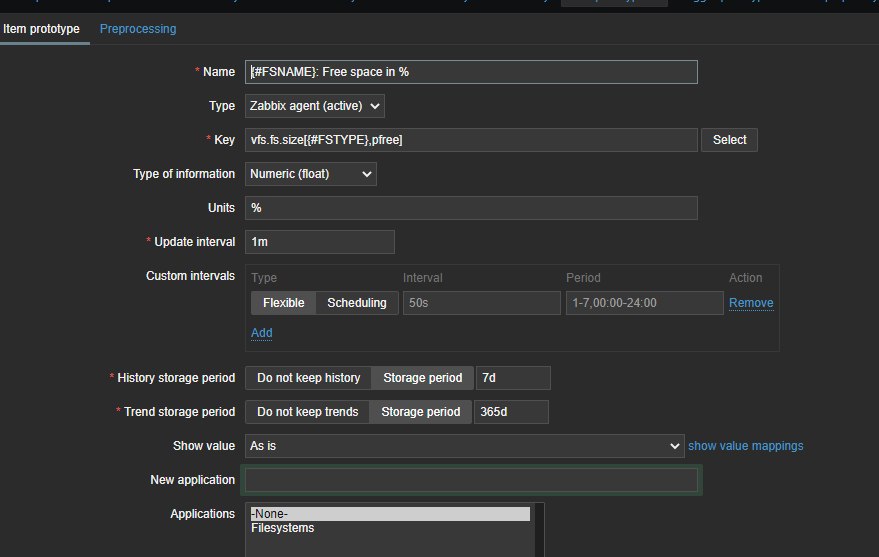Viewport: 879px width, 557px height.
Task: Click trend storage value field 365d
Action: (511, 412)
